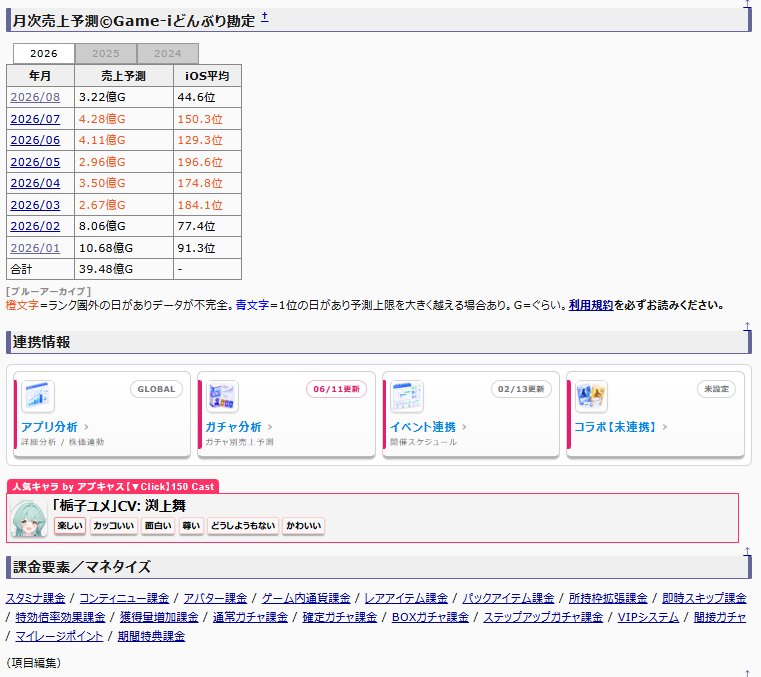
Task: Open the 期間特典課金 link
Action: point(151,636)
